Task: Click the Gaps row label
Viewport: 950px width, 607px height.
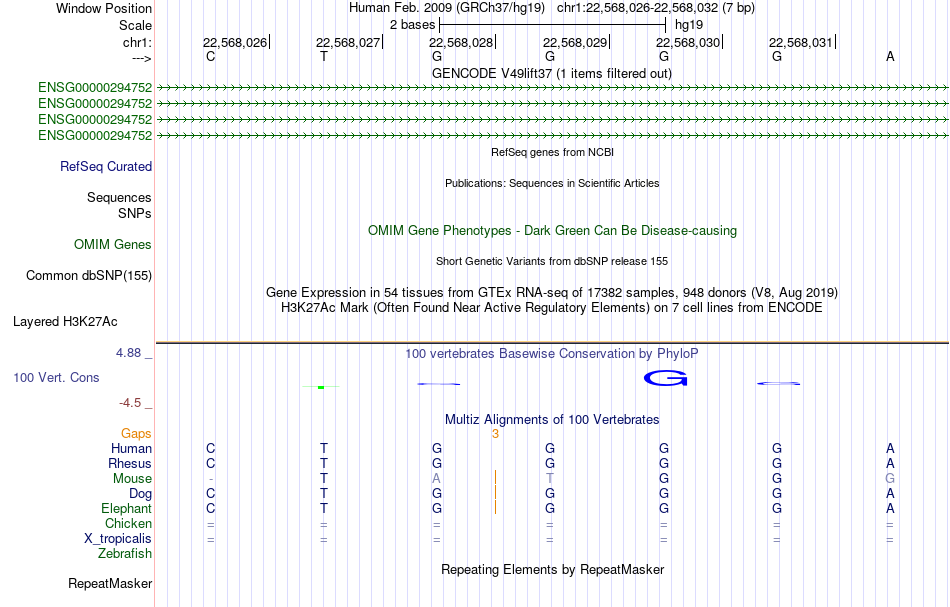Action: [136, 433]
